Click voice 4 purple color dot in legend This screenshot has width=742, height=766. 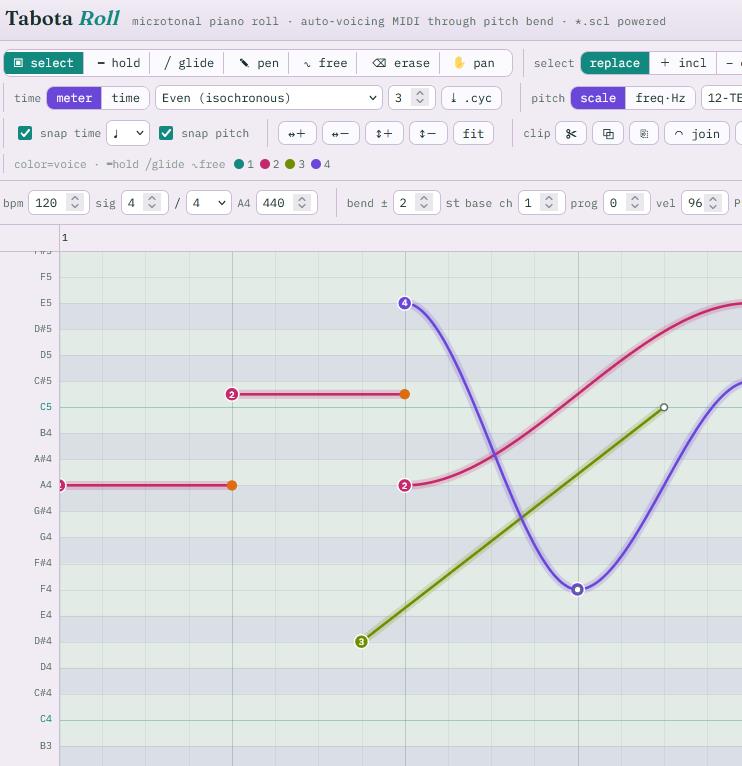pos(316,164)
